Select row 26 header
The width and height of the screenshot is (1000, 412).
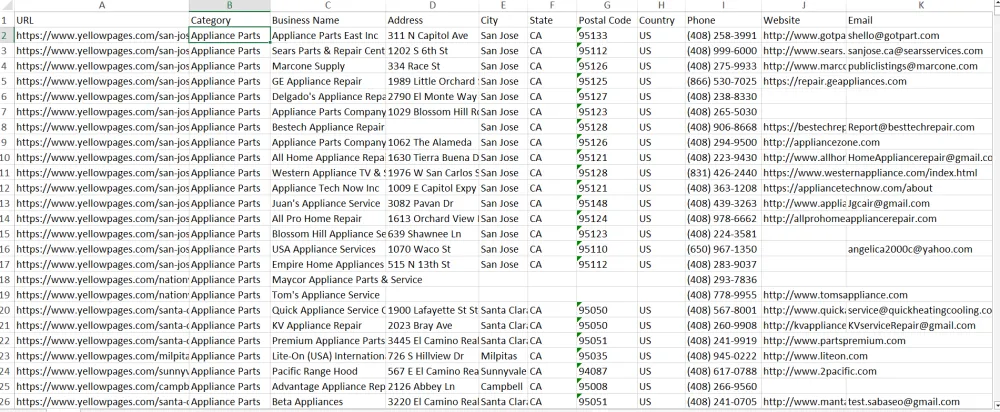(x=6, y=402)
